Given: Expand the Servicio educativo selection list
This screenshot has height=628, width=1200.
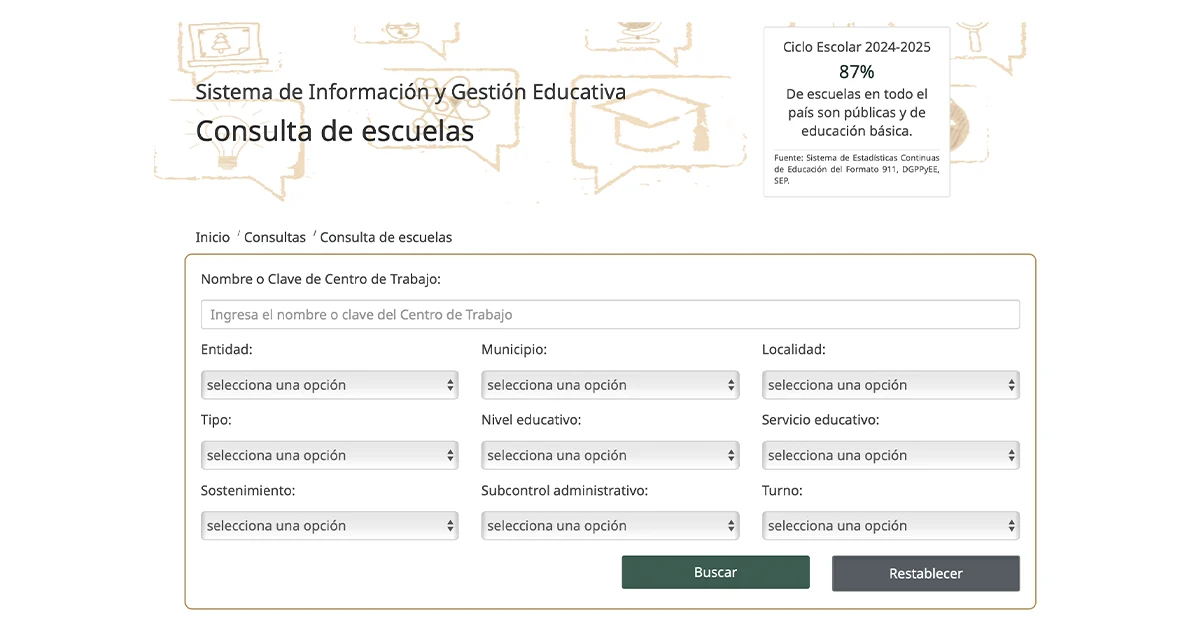Looking at the screenshot, I should click(x=891, y=455).
